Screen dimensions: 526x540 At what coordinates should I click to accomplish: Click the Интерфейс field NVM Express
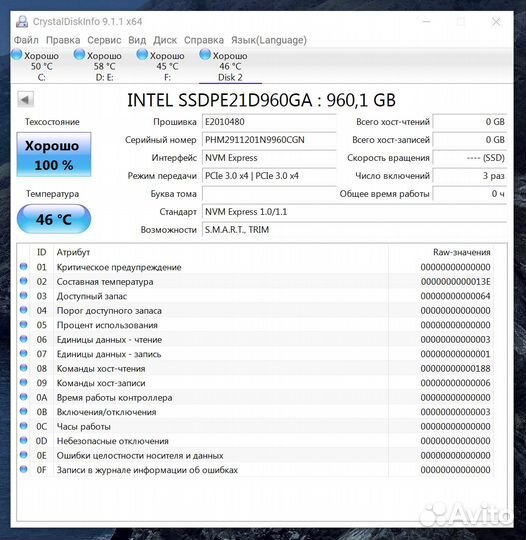pos(269,158)
